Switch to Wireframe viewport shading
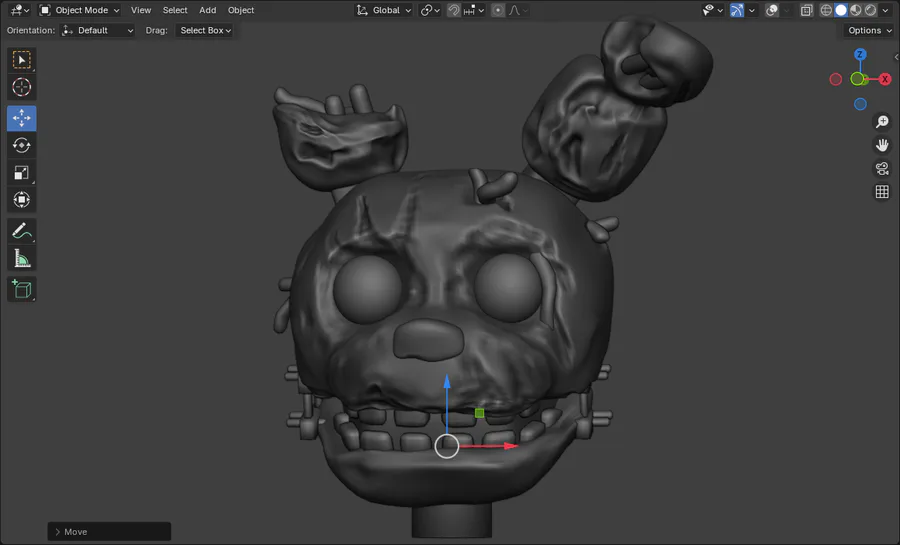This screenshot has height=545, width=900. pos(826,10)
